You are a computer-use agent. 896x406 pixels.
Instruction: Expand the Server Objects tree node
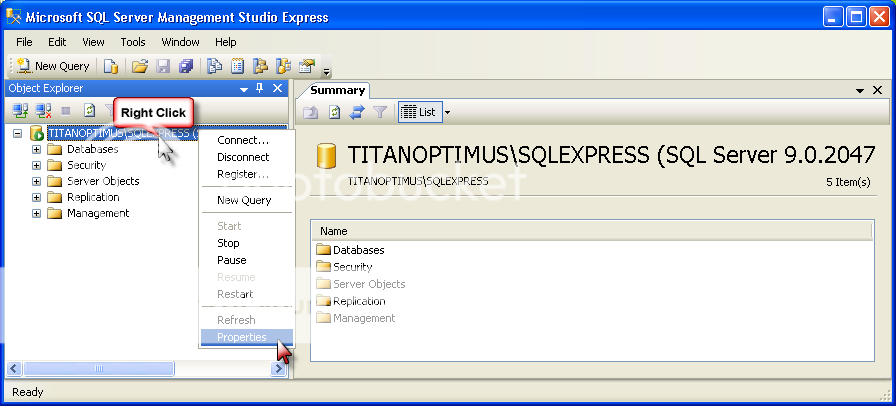[x=37, y=181]
